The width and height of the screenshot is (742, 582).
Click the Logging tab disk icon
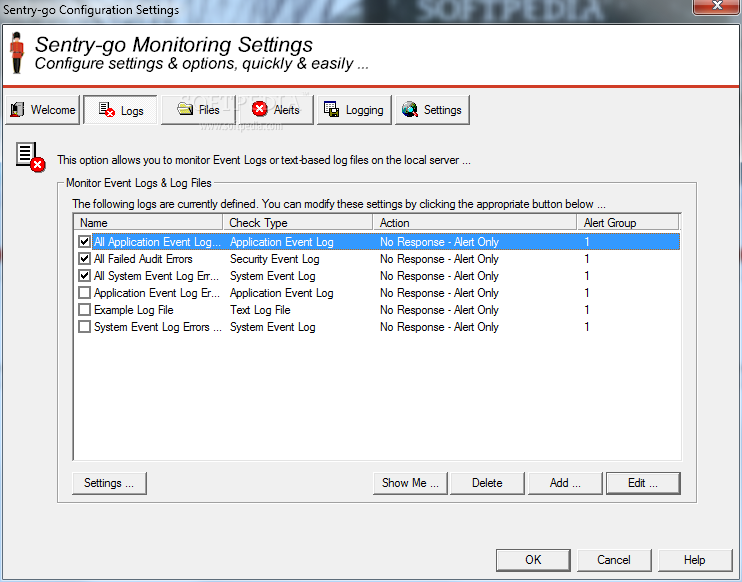[x=331, y=109]
